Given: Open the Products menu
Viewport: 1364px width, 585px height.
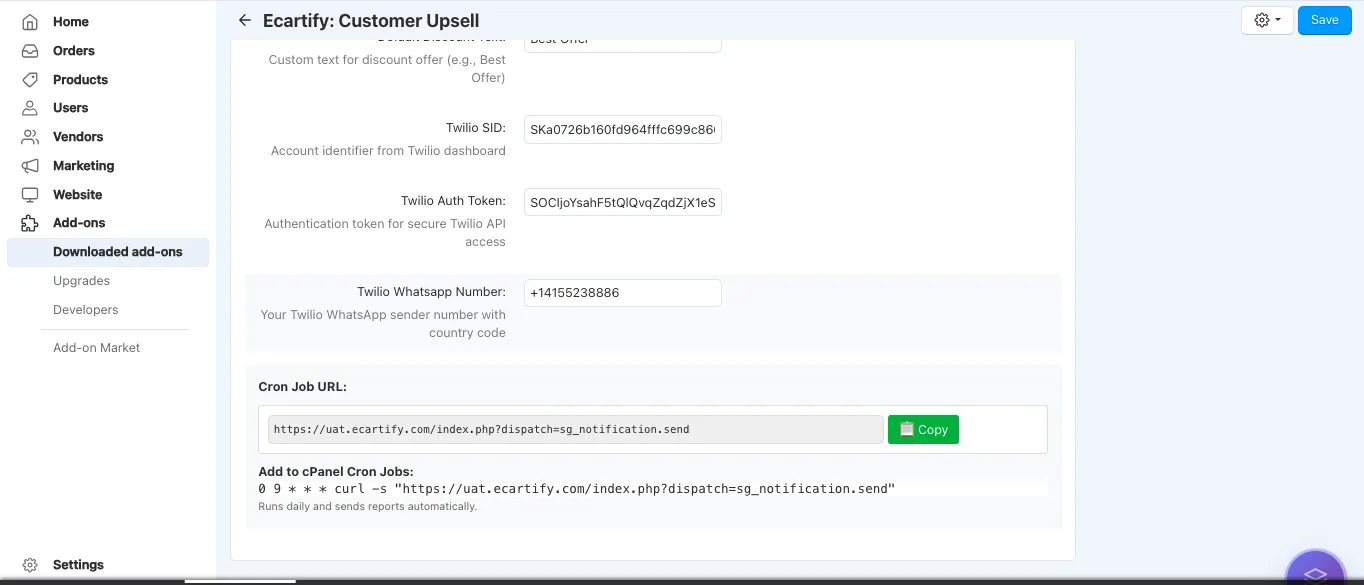Looking at the screenshot, I should point(80,80).
